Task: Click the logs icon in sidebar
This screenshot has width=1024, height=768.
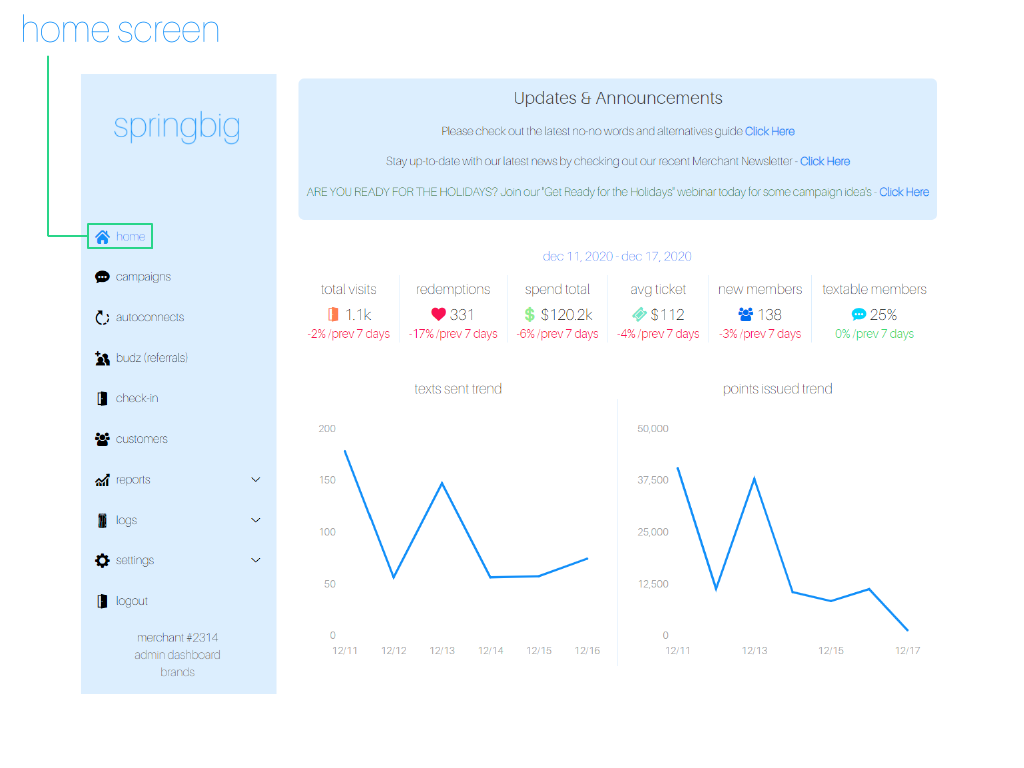Action: pyautogui.click(x=100, y=520)
